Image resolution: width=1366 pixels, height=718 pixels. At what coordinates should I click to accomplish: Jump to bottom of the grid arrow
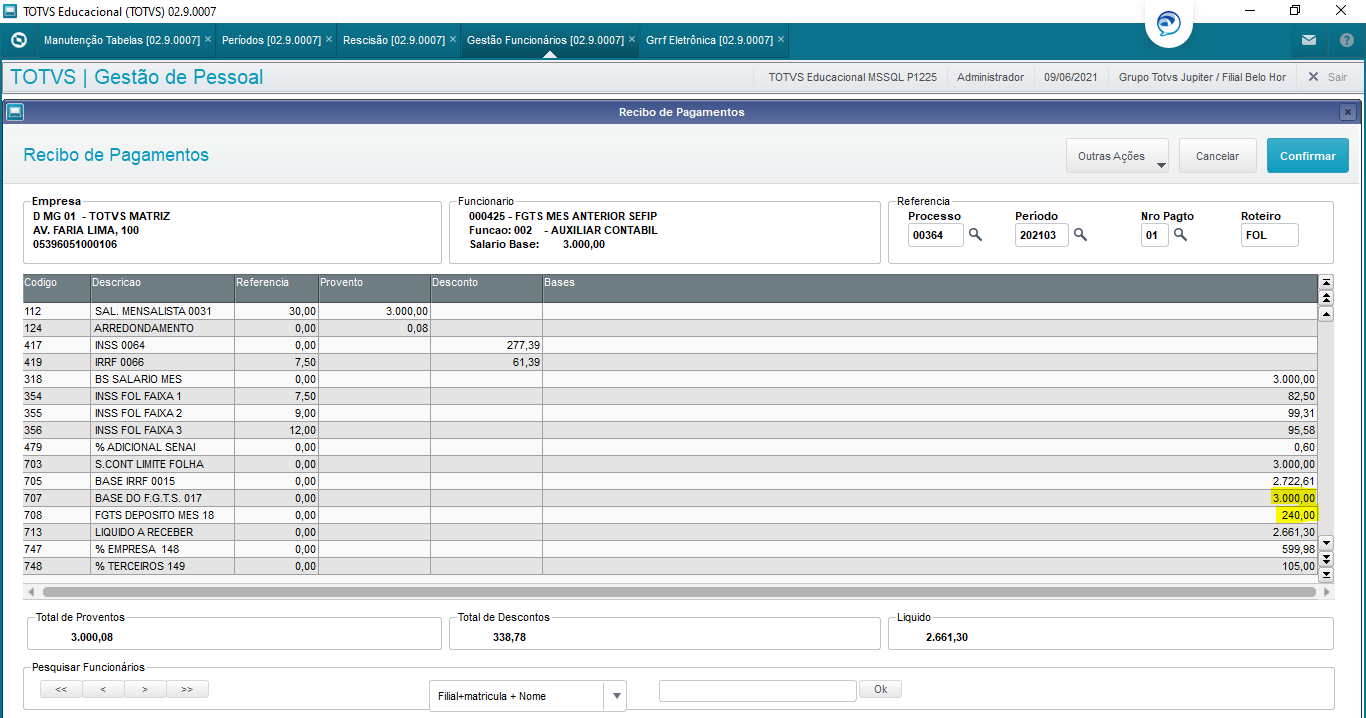coord(1326,574)
